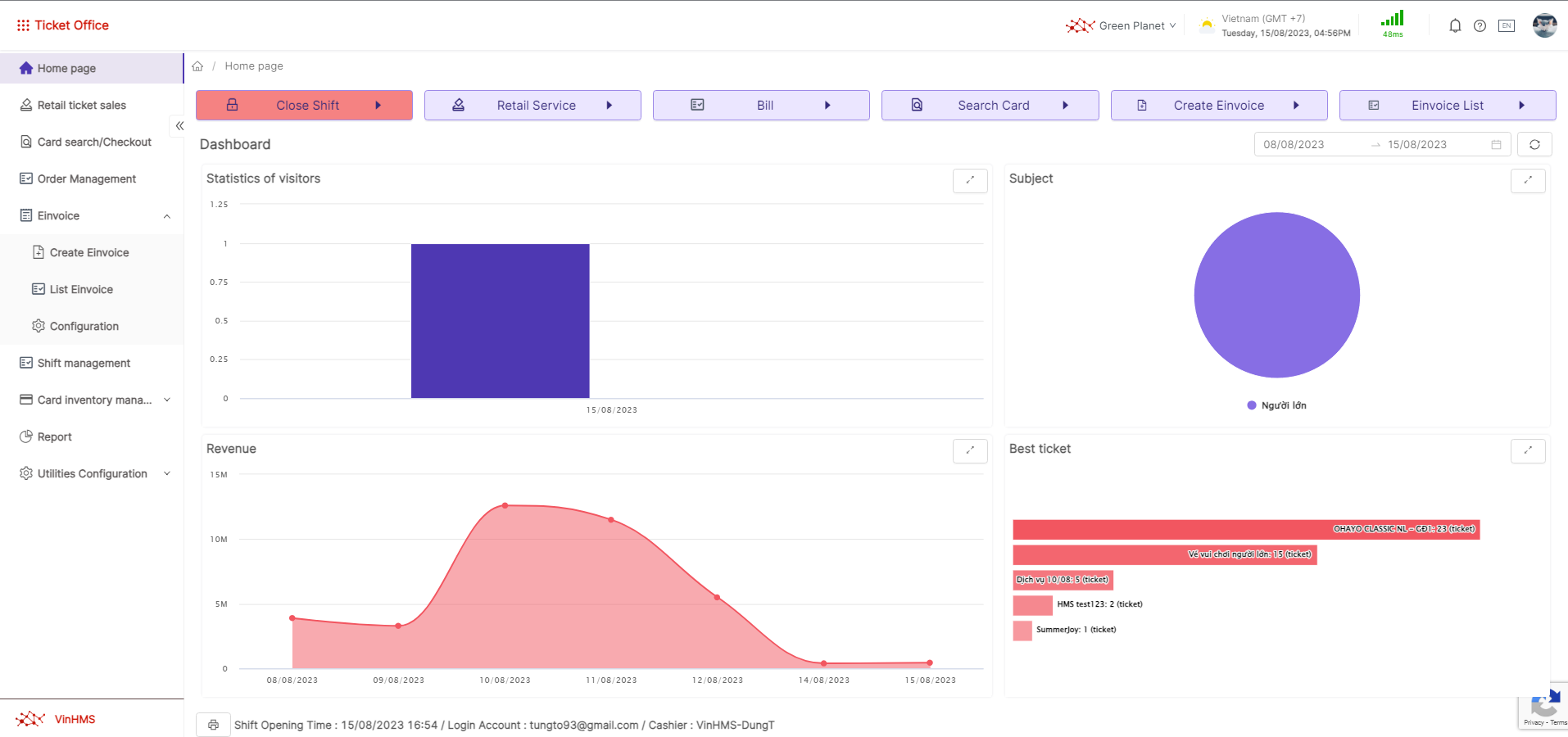Image resolution: width=1568 pixels, height=737 pixels.
Task: Open the help question mark icon
Action: [1480, 26]
